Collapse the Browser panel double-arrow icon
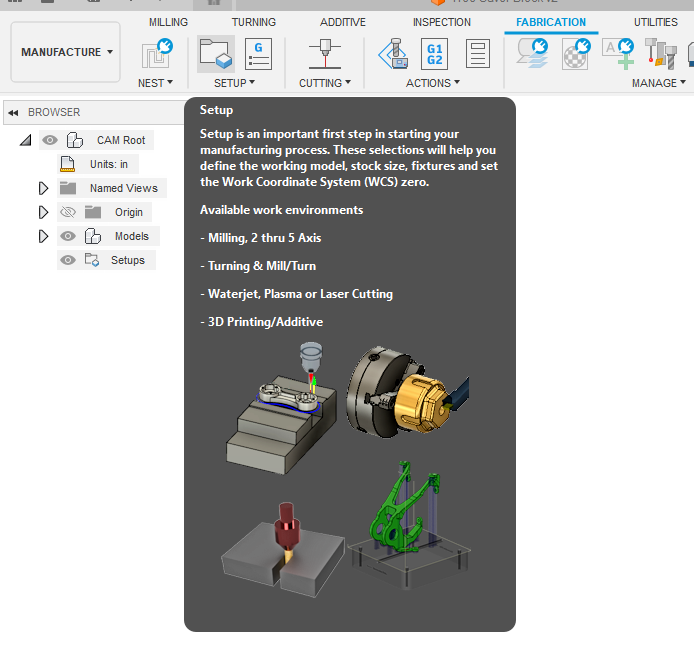The height and width of the screenshot is (666, 694). (13, 113)
